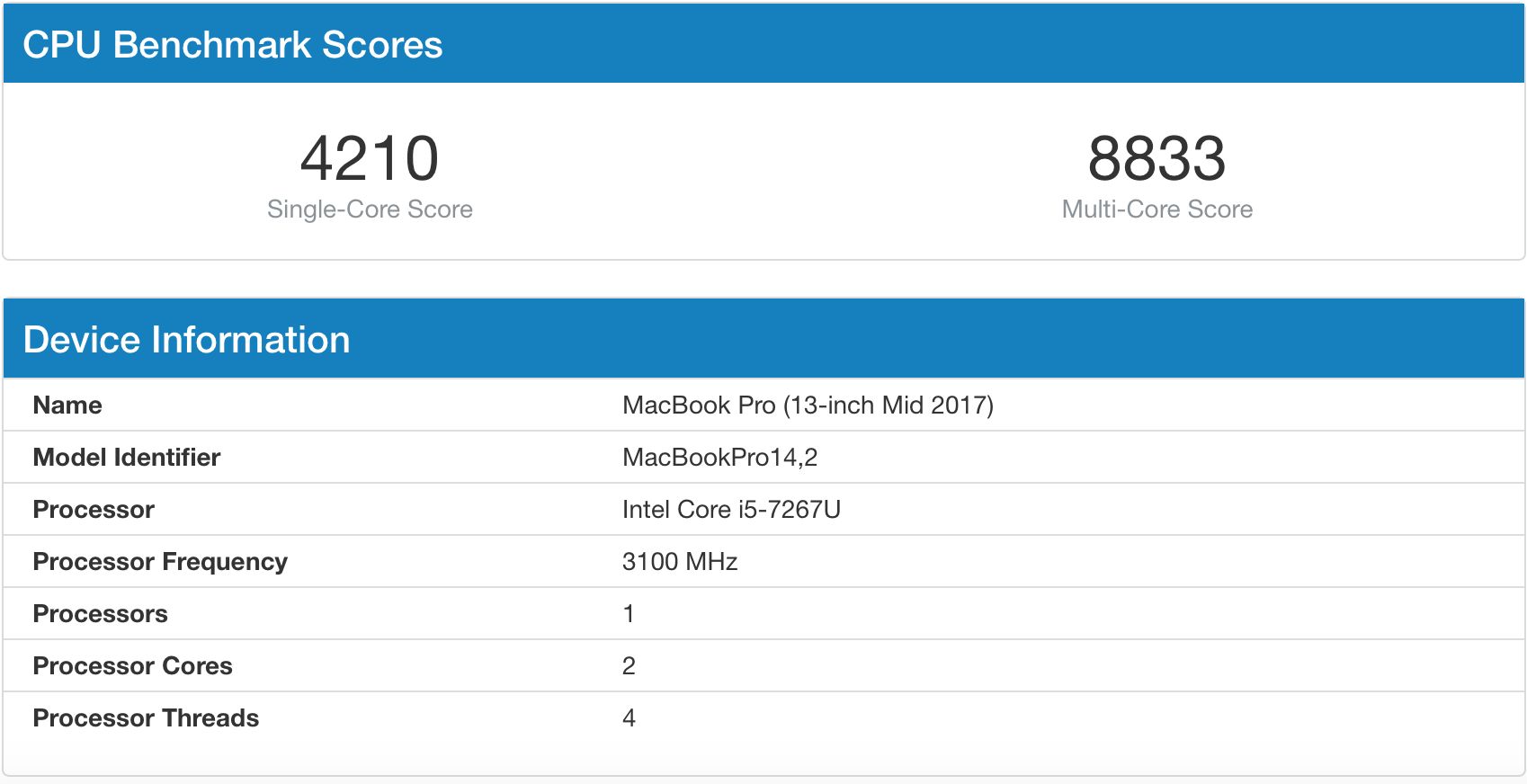Select the single-core score 4210
Viewport: 1527px width, 784px height.
point(370,158)
